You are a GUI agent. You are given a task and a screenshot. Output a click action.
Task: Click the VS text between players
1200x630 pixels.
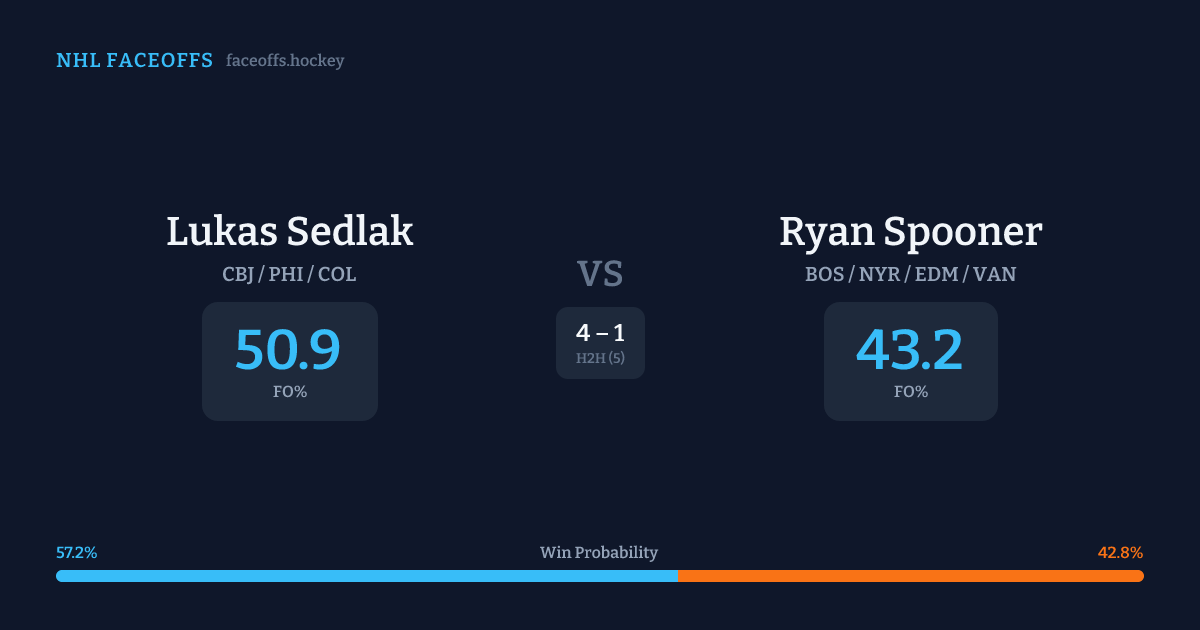point(600,274)
